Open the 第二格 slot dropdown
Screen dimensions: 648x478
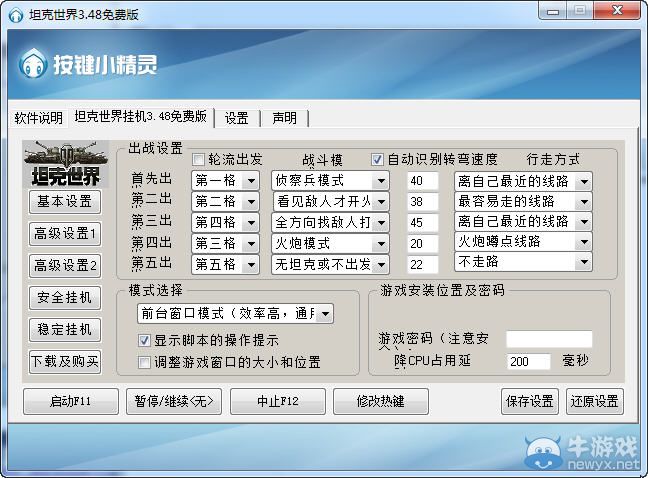pos(226,202)
